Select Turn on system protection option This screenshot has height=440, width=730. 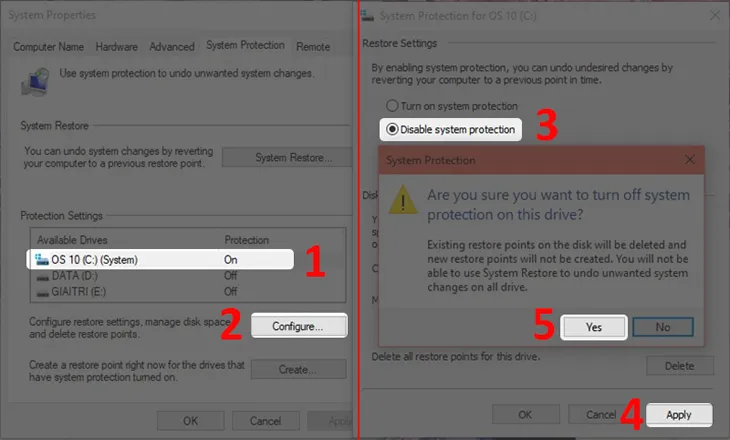[x=393, y=106]
